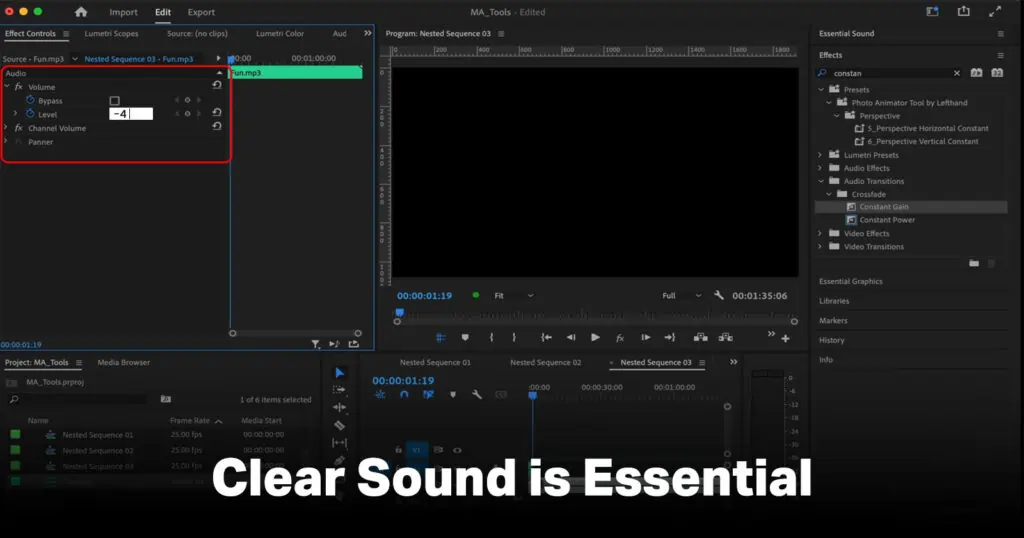Expand the Channel Volume effect
Viewport: 1024px width, 538px height.
coord(7,128)
